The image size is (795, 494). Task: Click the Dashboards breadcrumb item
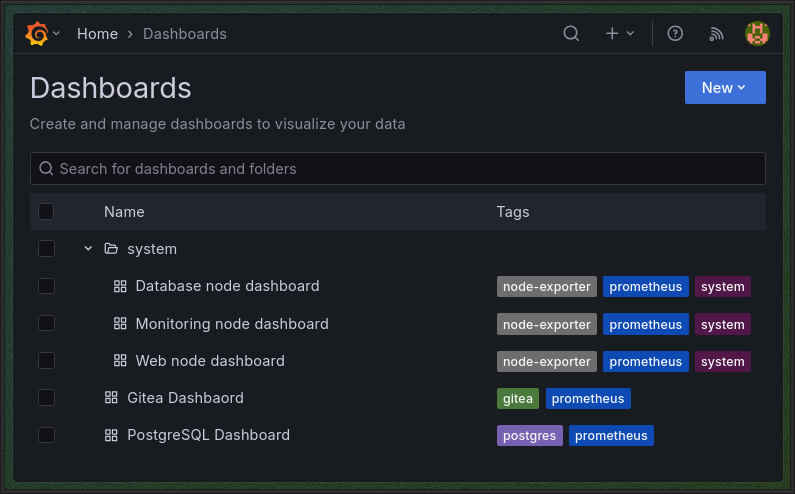[185, 34]
